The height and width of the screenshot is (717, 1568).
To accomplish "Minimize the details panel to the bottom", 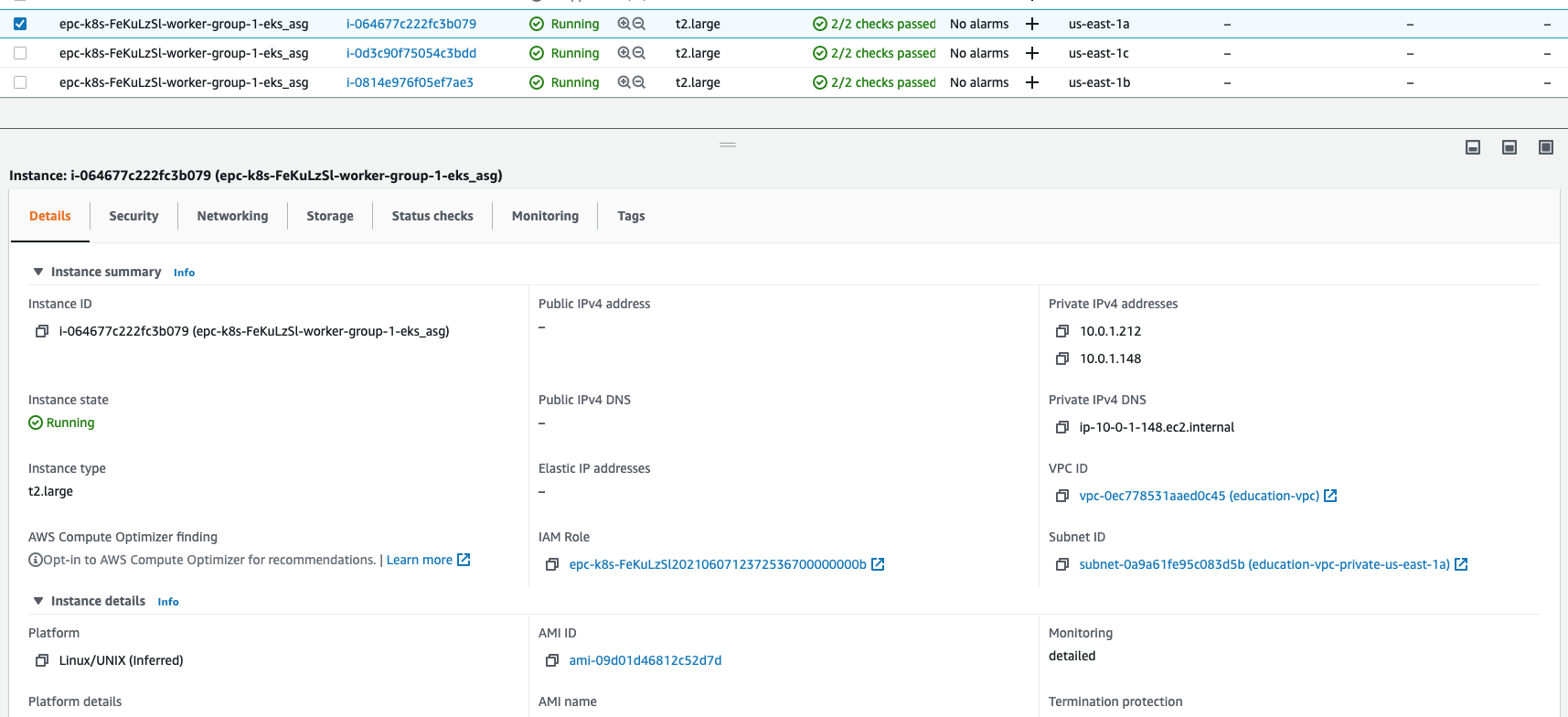I will tap(1473, 147).
